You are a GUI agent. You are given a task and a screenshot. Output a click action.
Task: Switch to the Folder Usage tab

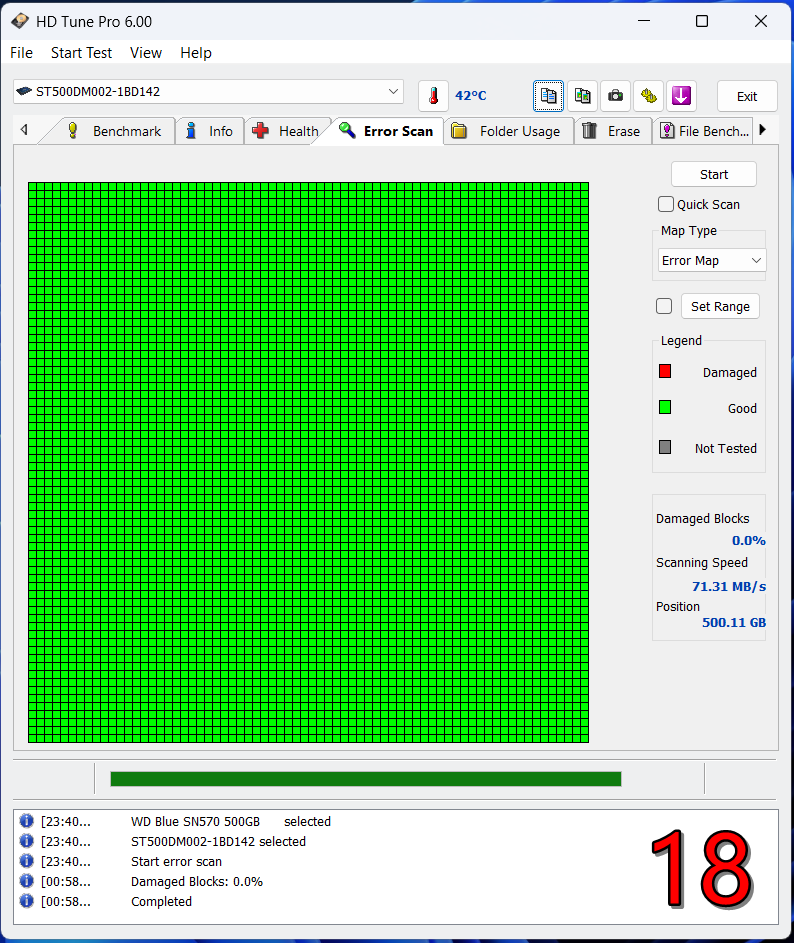coord(508,131)
